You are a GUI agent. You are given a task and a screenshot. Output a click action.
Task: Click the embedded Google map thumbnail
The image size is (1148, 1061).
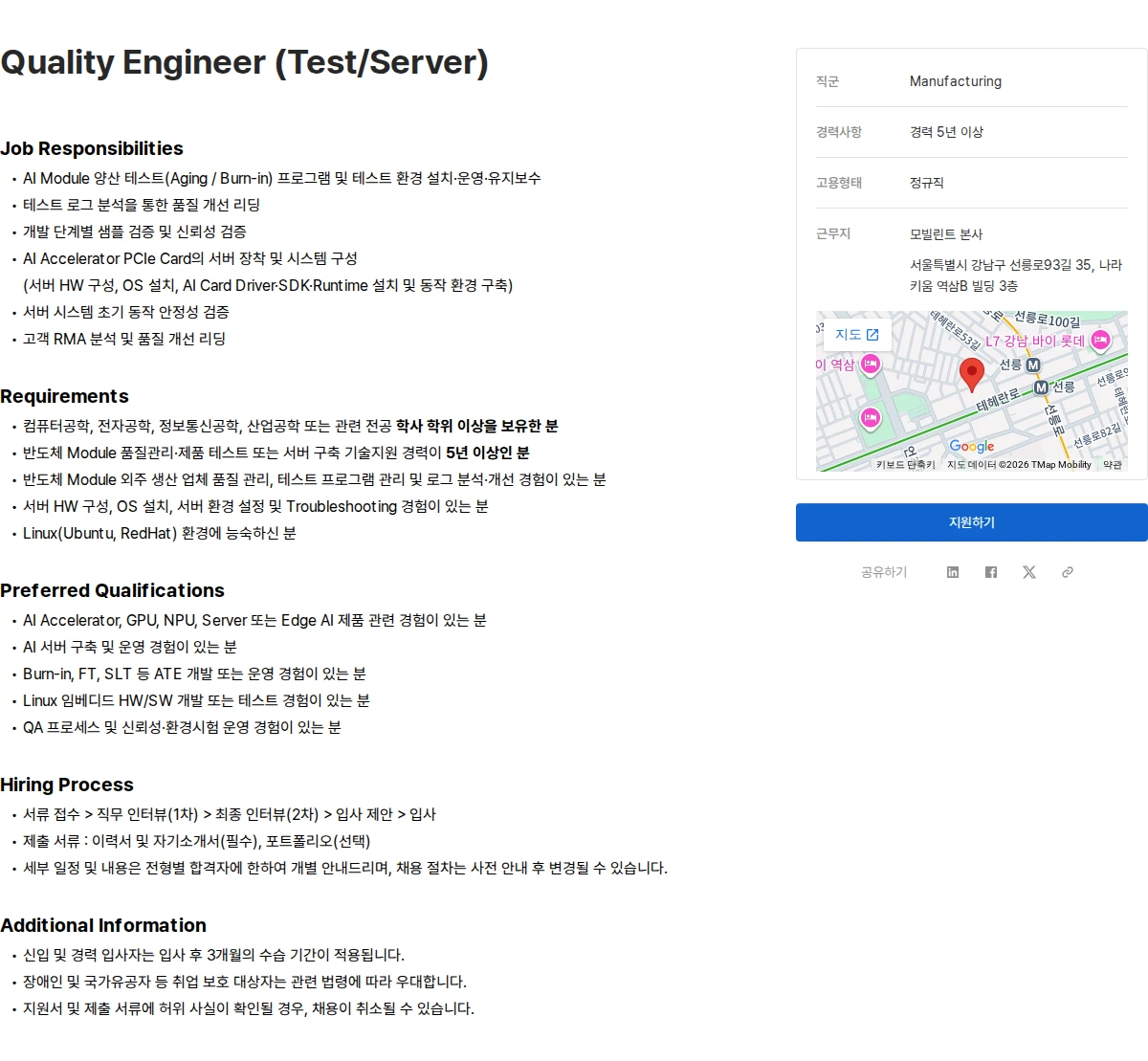972,391
